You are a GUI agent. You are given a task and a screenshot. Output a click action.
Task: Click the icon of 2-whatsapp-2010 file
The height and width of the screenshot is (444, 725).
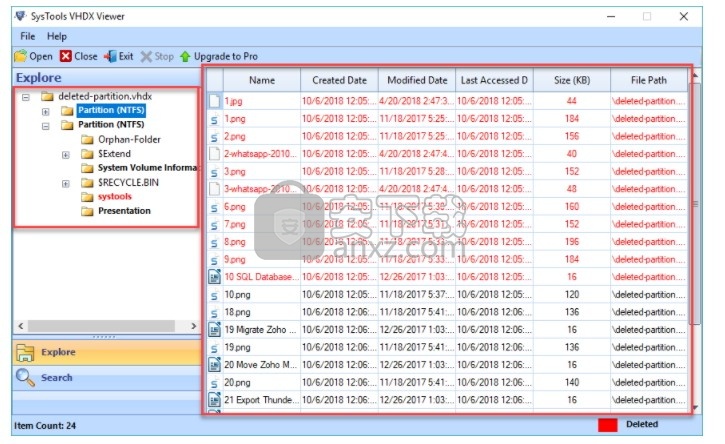point(215,154)
